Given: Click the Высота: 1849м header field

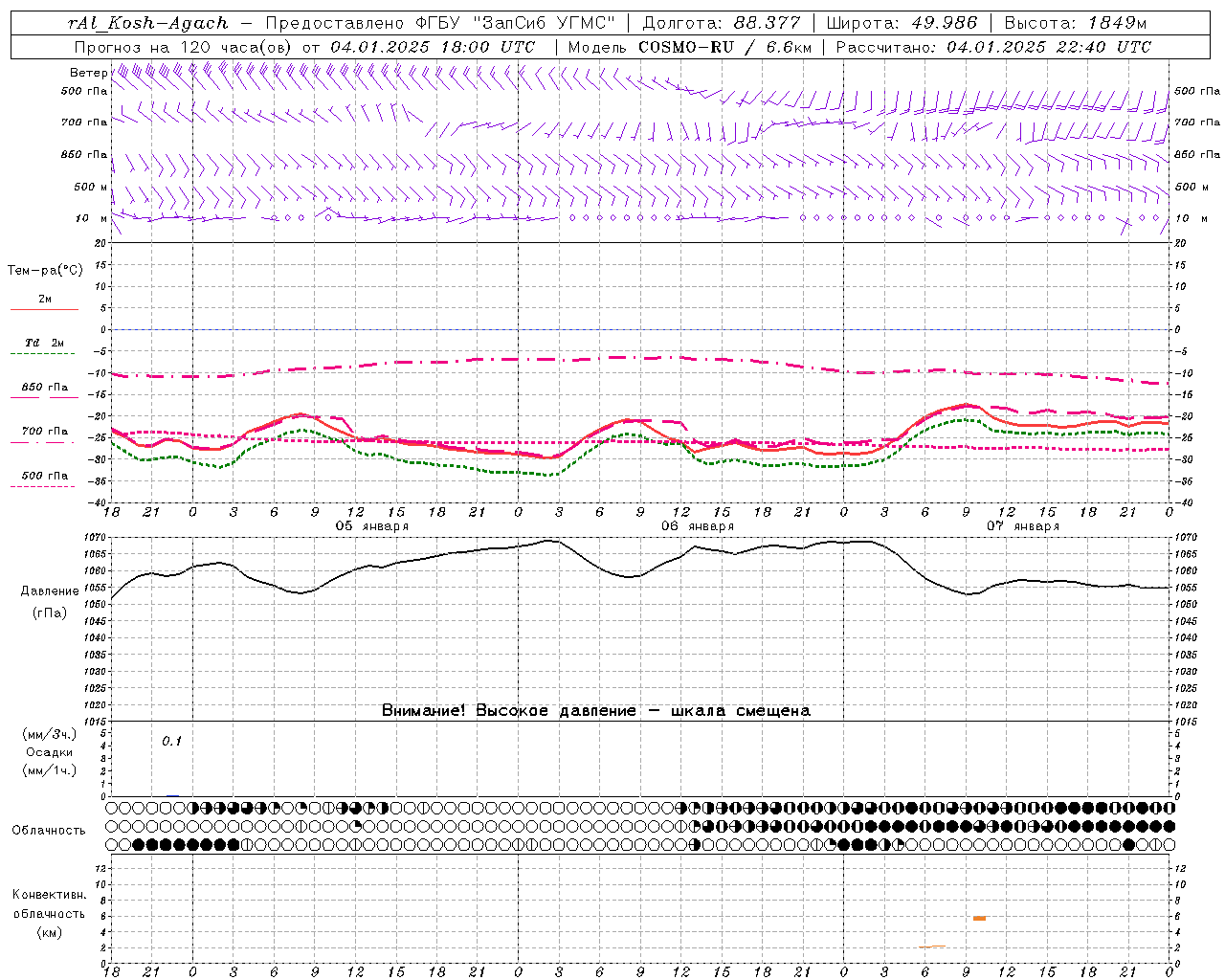Looking at the screenshot, I should pyautogui.click(x=1076, y=23).
